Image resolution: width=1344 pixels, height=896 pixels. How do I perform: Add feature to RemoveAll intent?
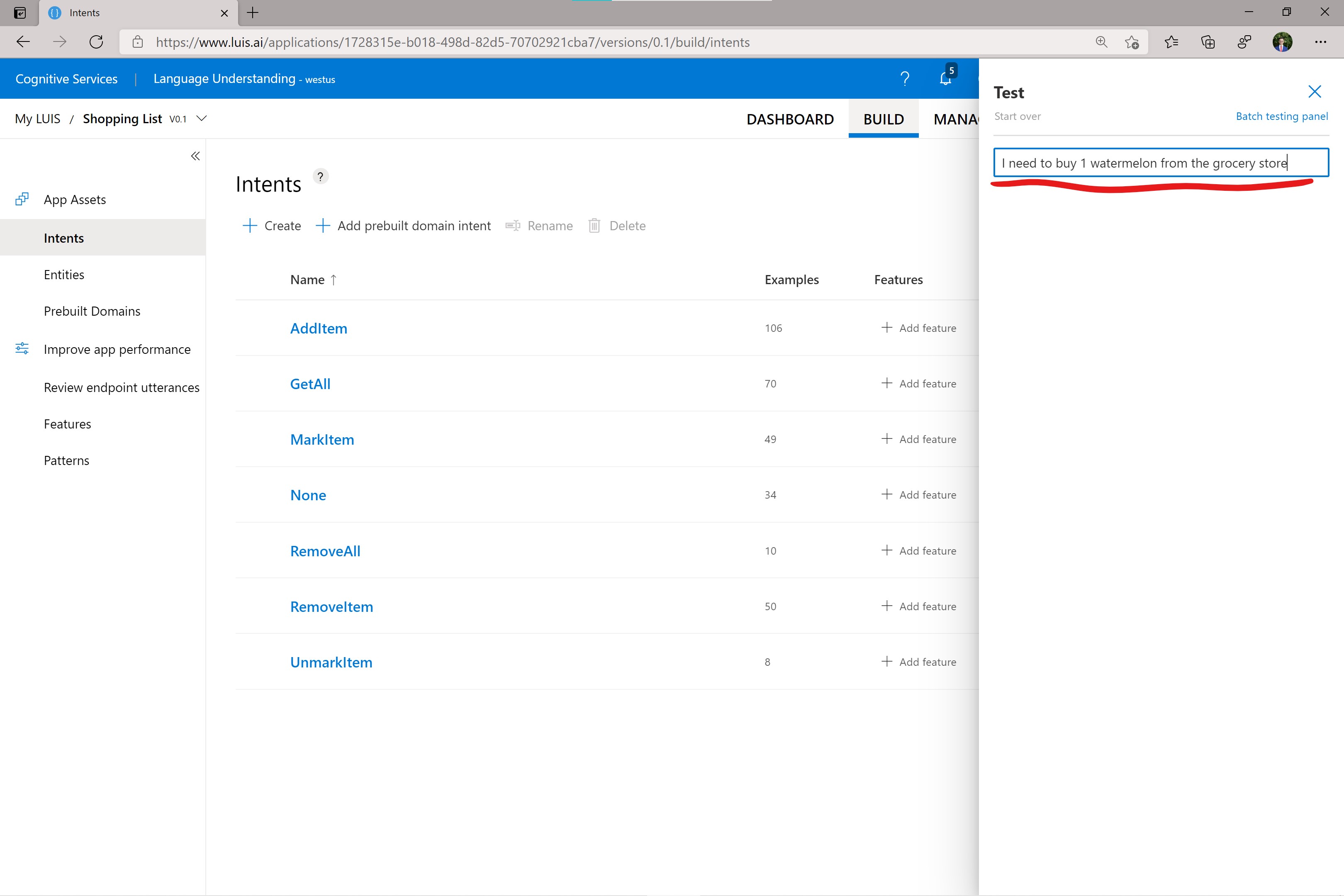point(918,551)
